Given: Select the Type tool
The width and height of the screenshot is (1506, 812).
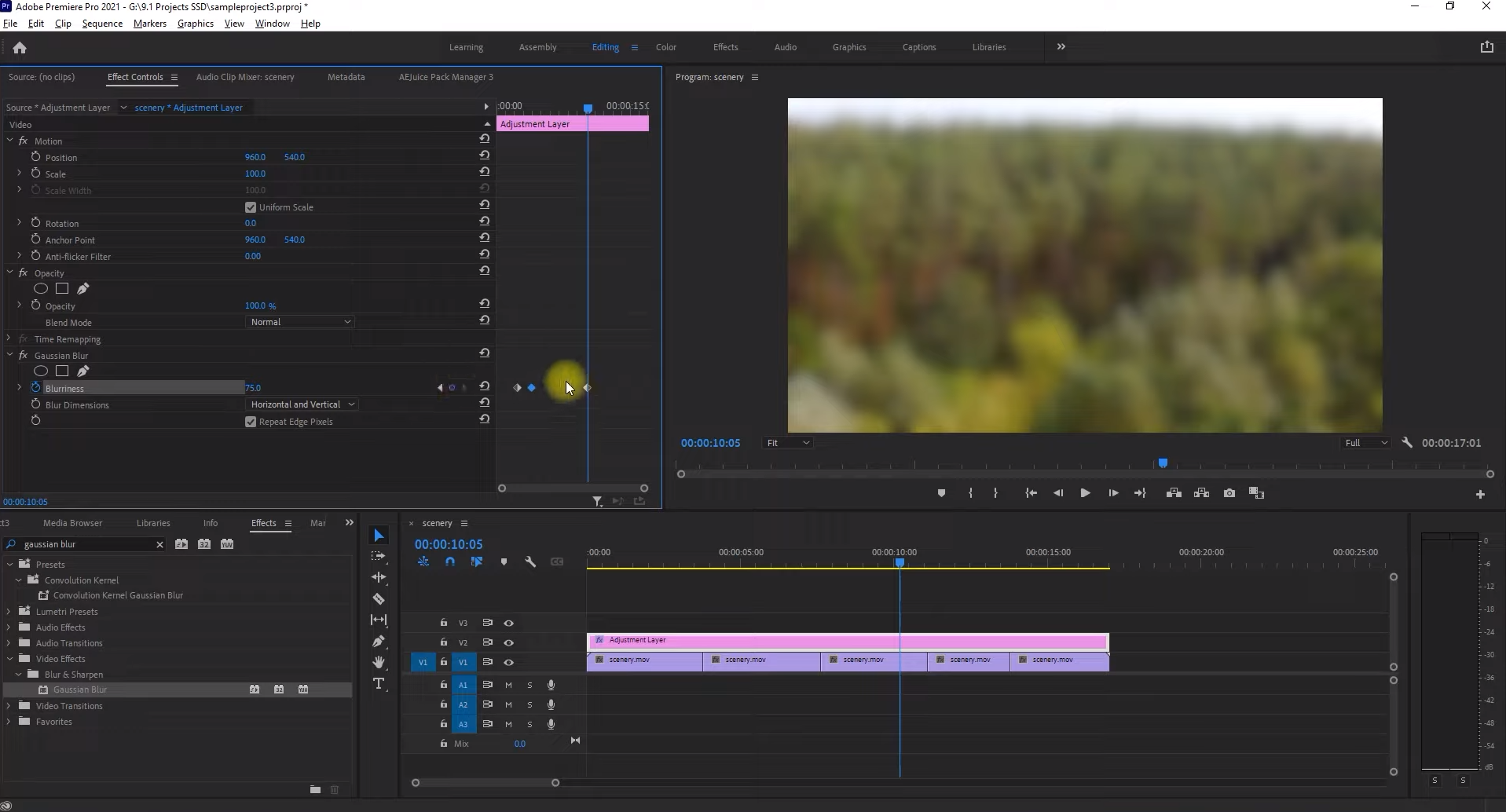Looking at the screenshot, I should (x=379, y=684).
